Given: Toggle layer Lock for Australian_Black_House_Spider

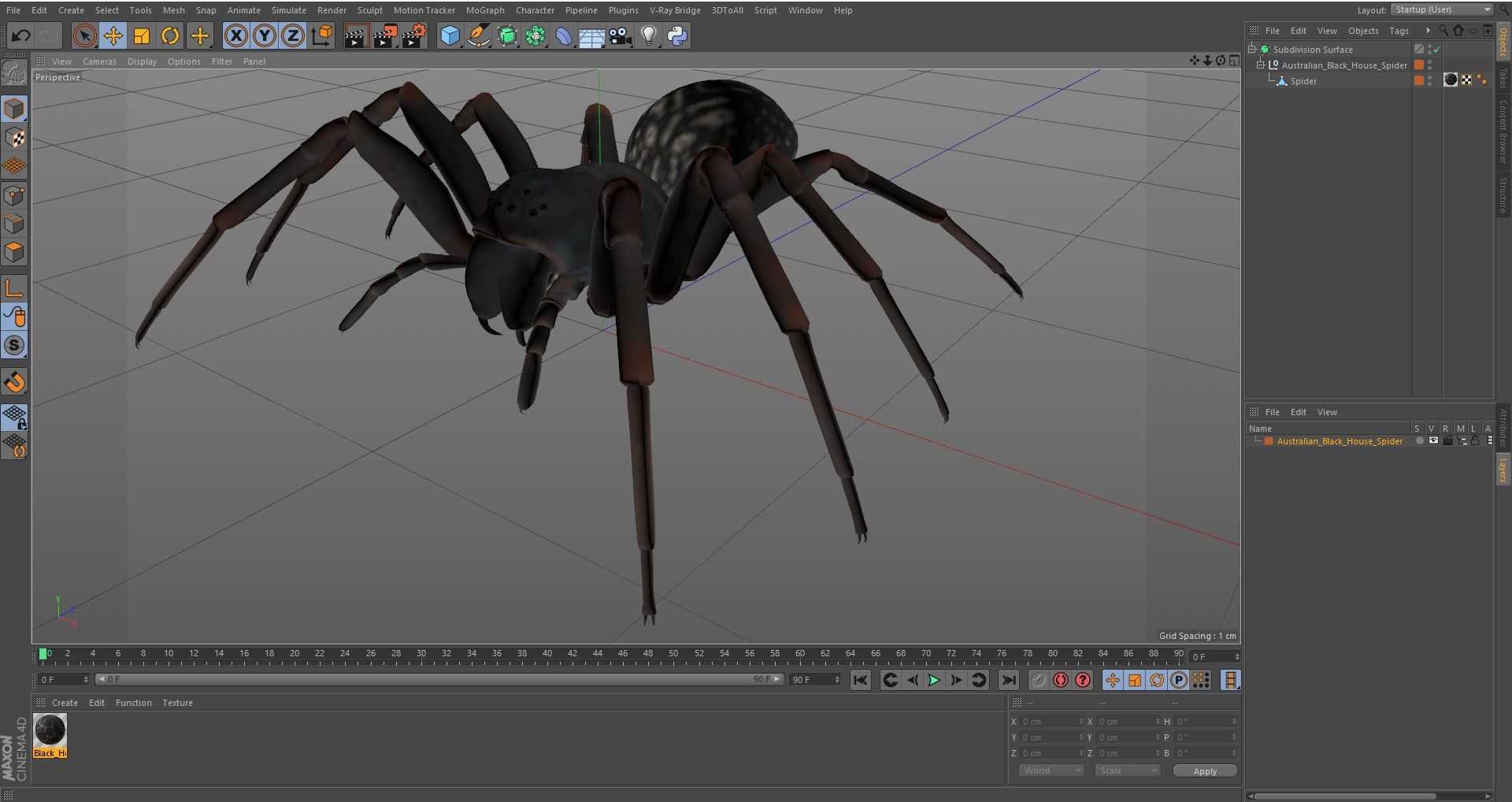Looking at the screenshot, I should point(1475,441).
